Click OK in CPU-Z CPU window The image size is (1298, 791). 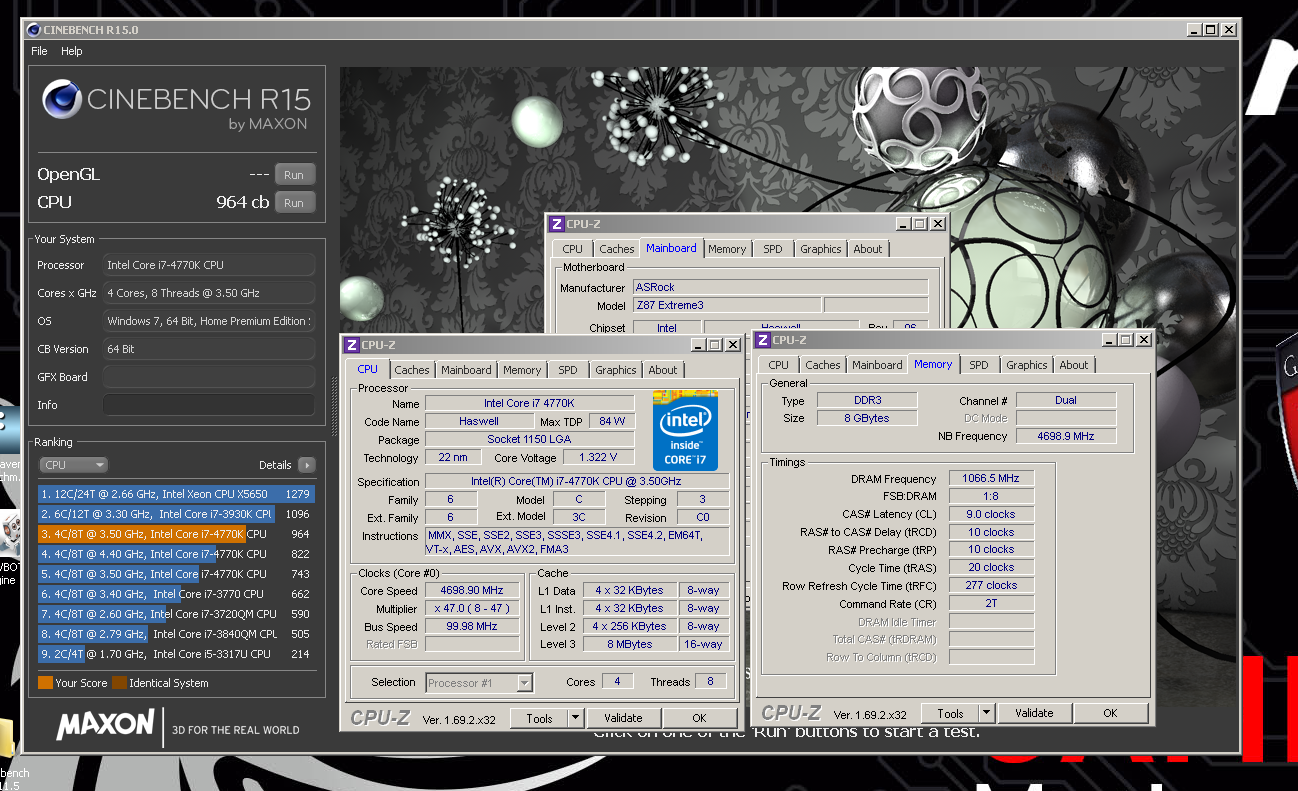pyautogui.click(x=699, y=718)
